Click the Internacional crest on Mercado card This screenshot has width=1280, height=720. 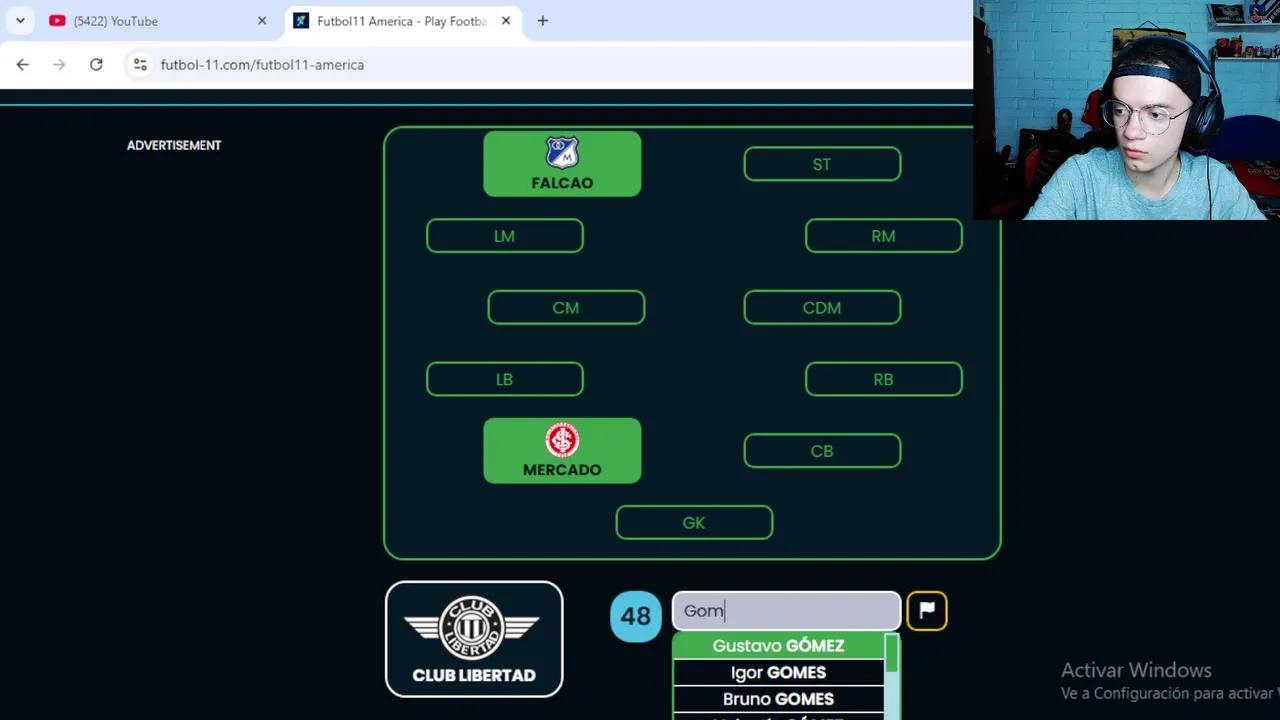562,440
